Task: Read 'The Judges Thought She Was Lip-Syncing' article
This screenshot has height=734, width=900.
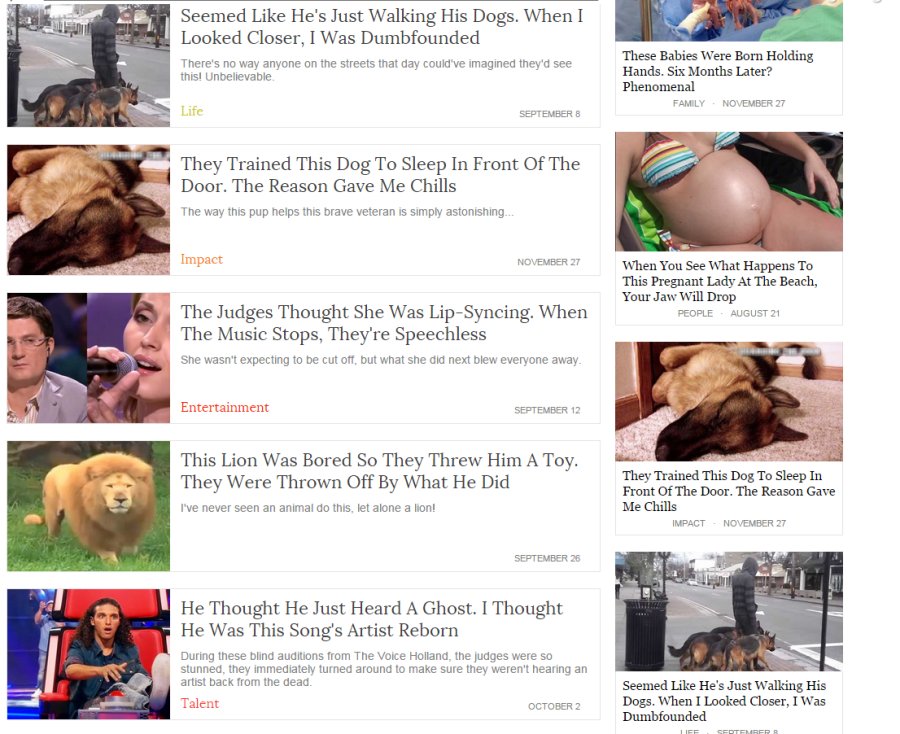Action: [384, 323]
